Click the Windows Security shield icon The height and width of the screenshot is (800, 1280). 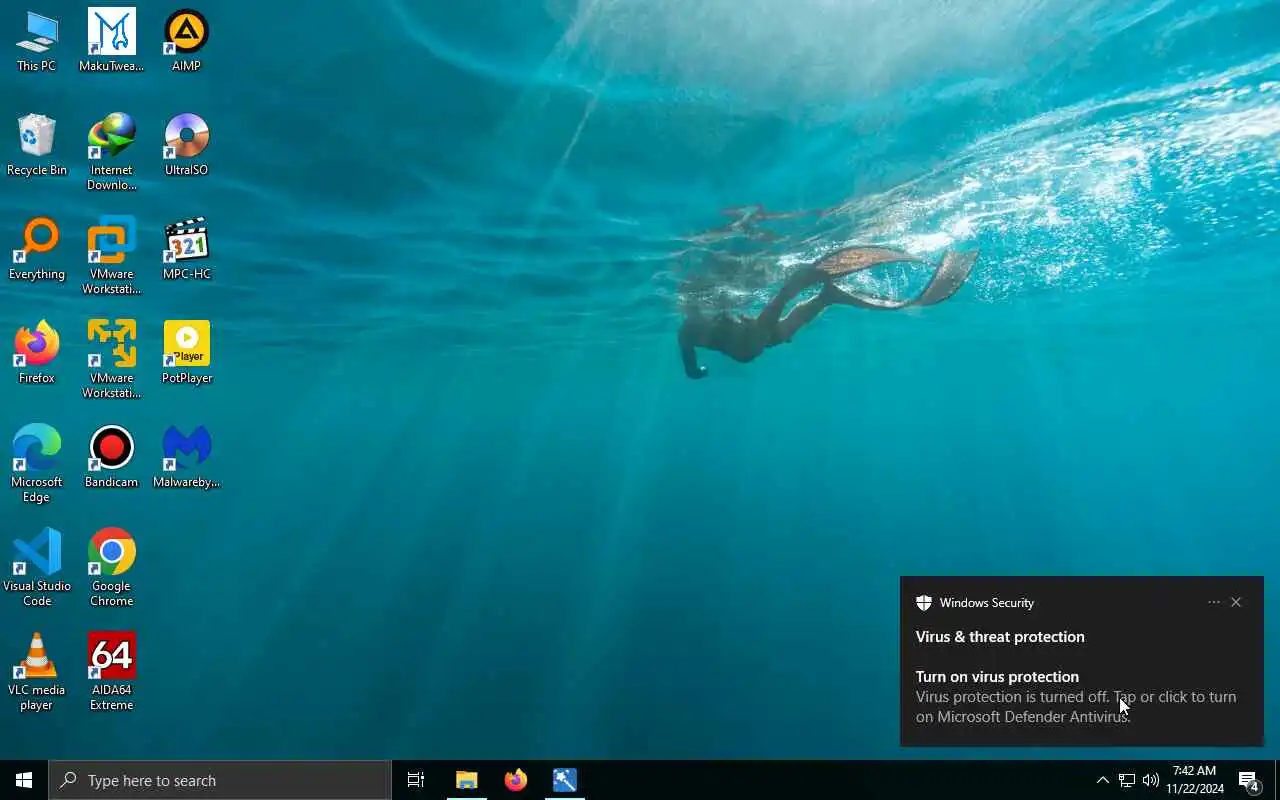coord(924,602)
